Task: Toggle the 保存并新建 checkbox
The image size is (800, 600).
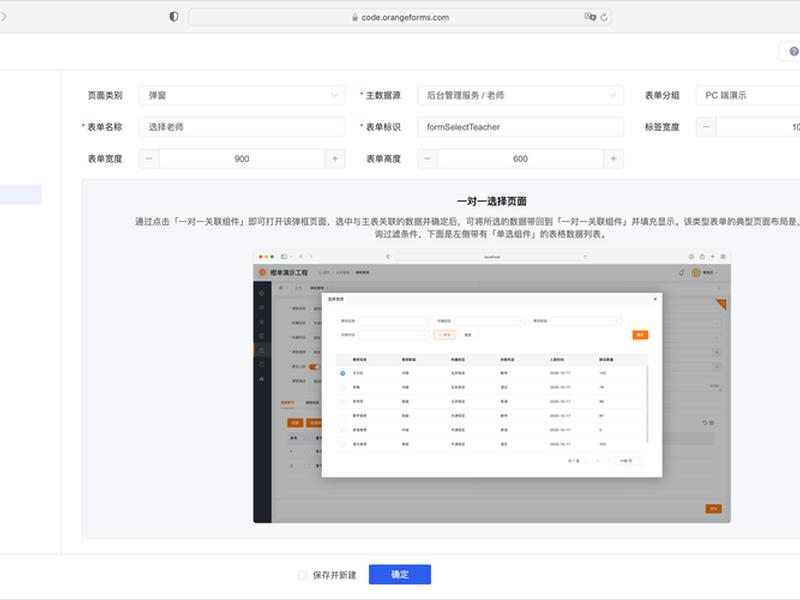Action: (302, 575)
